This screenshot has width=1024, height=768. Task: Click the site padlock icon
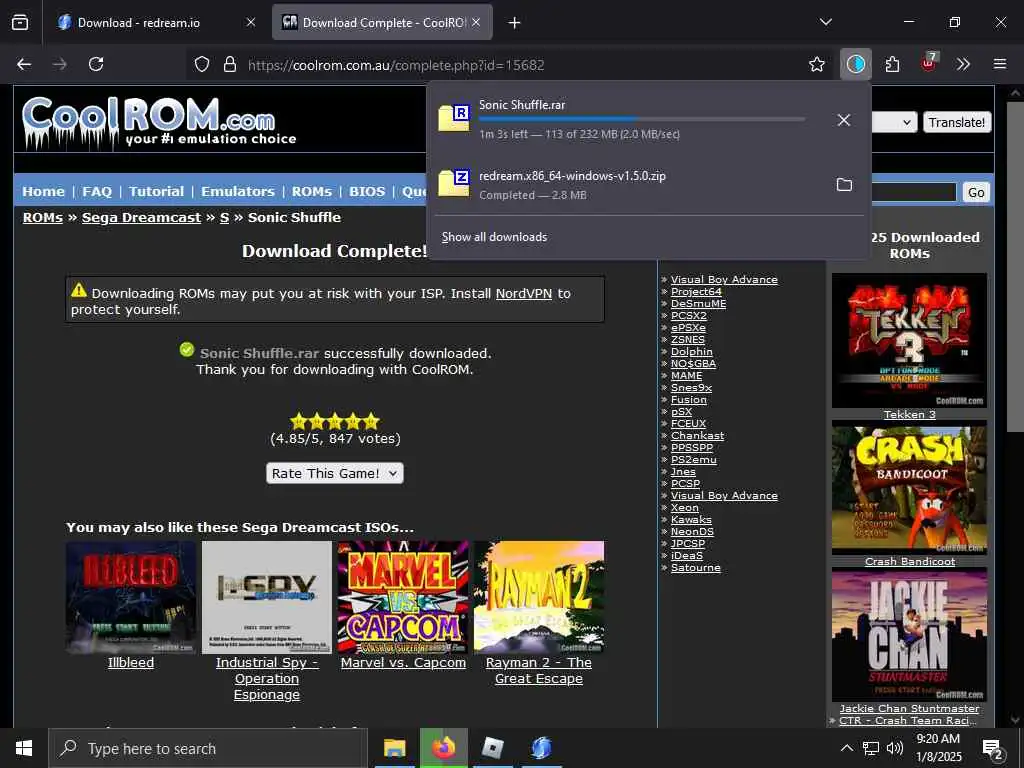click(x=229, y=64)
